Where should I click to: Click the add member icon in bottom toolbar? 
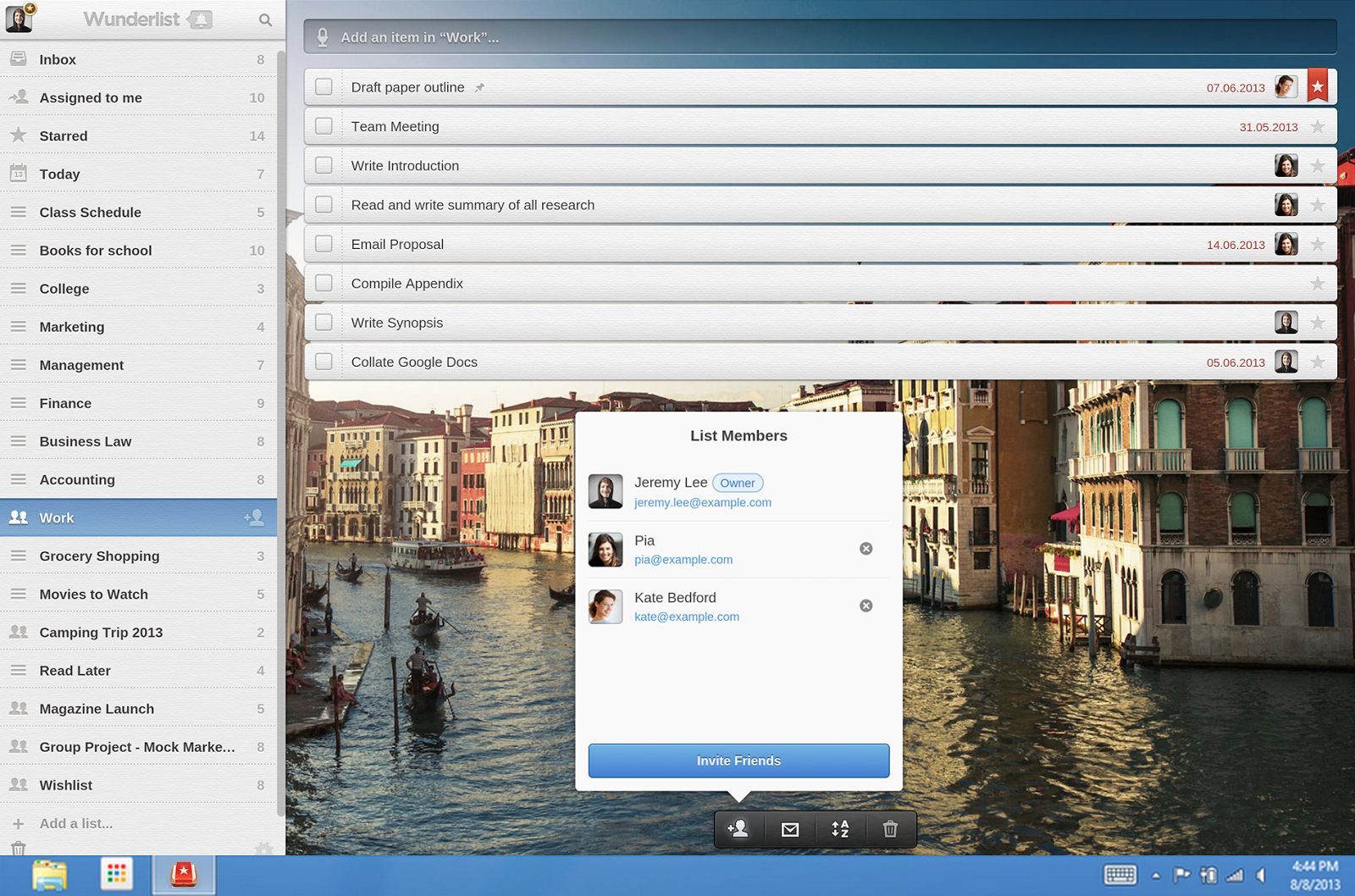pyautogui.click(x=738, y=829)
